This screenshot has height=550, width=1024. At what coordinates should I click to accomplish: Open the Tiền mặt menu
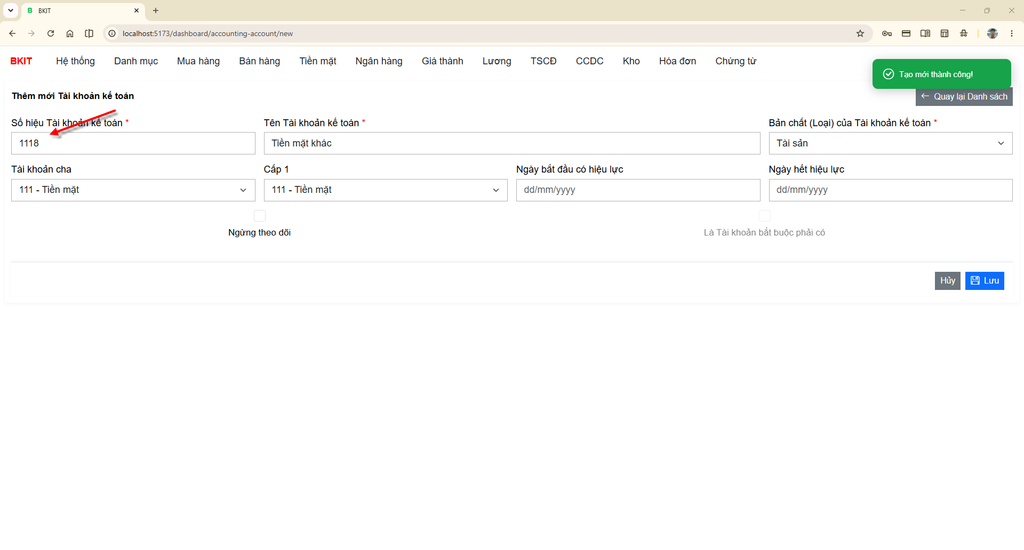pos(318,61)
